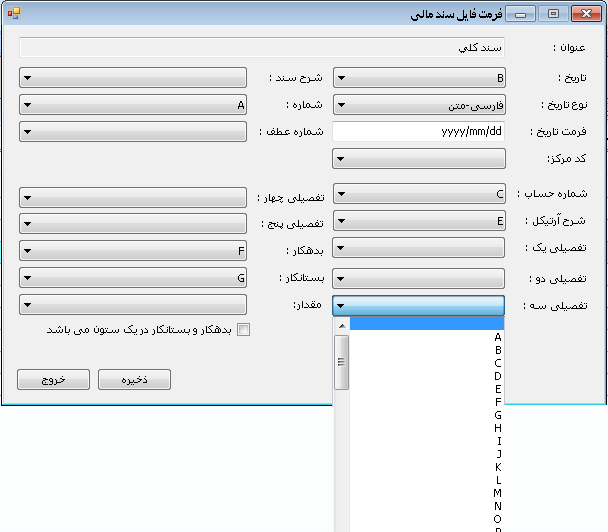Choose H from the dropdown list

427,428
